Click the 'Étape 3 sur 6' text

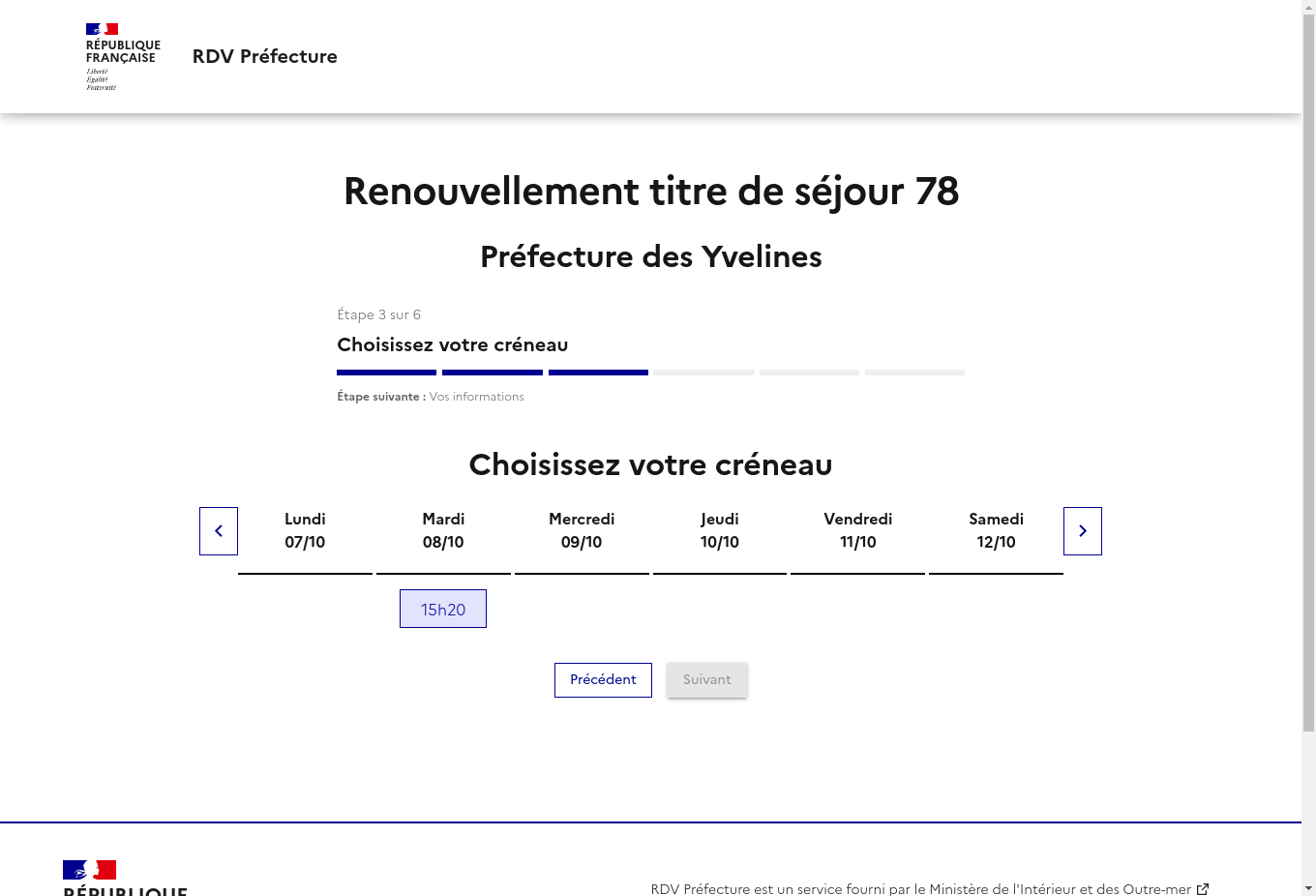[x=378, y=314]
